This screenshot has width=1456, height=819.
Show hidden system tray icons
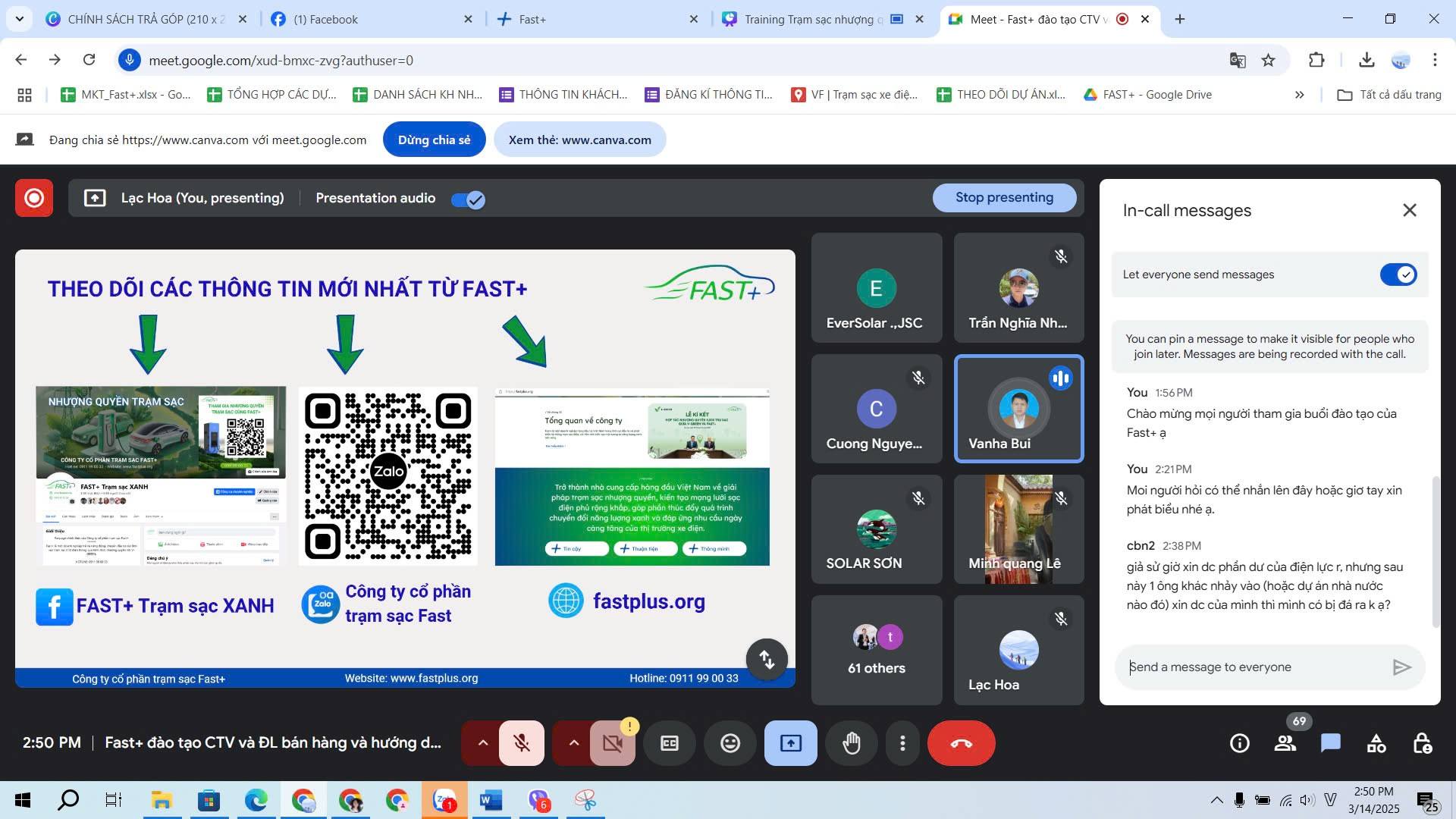pos(1216,800)
